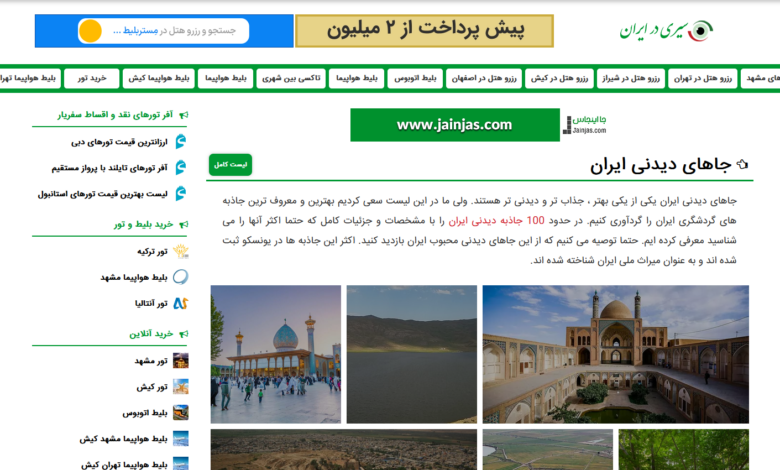Click the Seiri dar Iran site logo
Image resolution: width=780 pixels, height=470 pixels.
coord(665,30)
